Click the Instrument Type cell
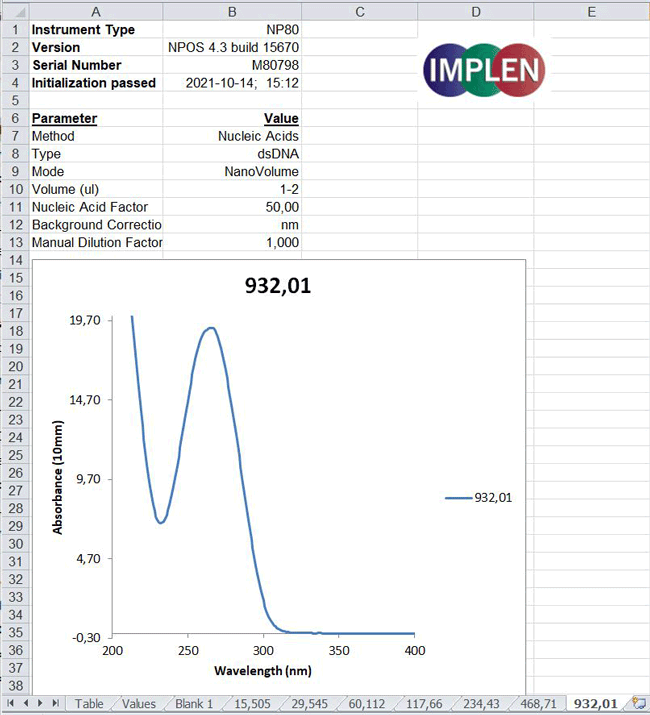This screenshot has width=650, height=715. pos(96,30)
